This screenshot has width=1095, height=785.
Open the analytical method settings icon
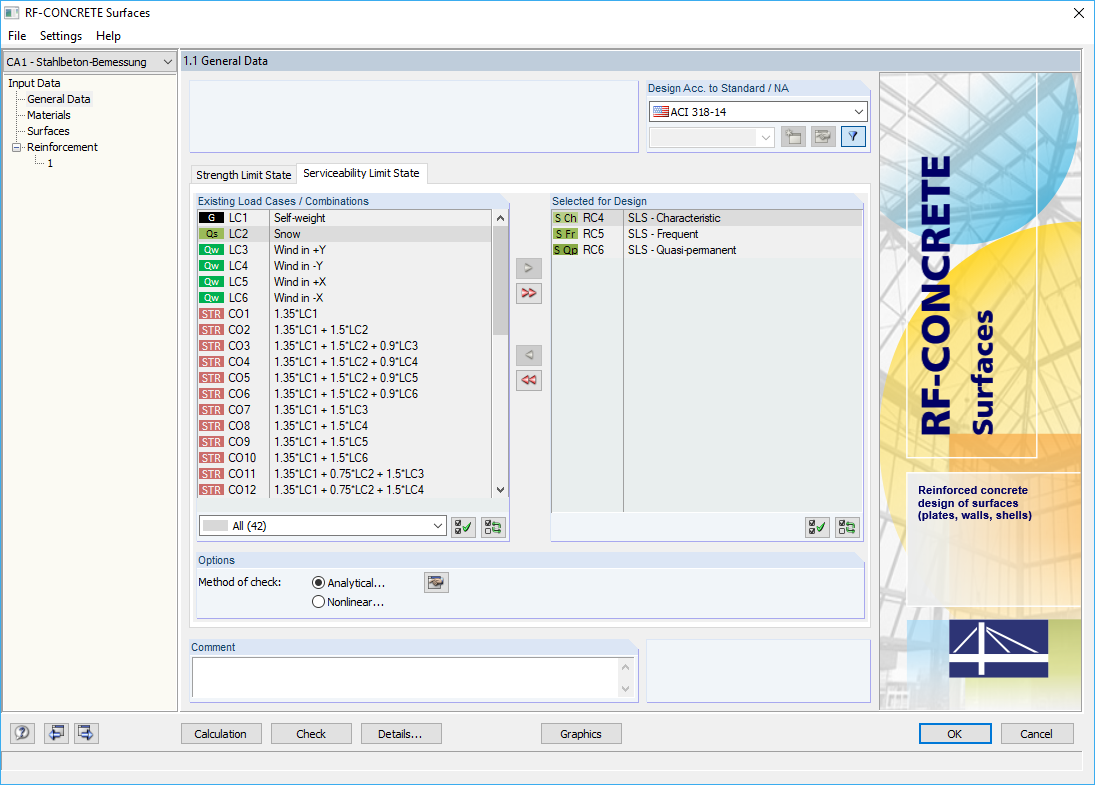click(x=436, y=582)
